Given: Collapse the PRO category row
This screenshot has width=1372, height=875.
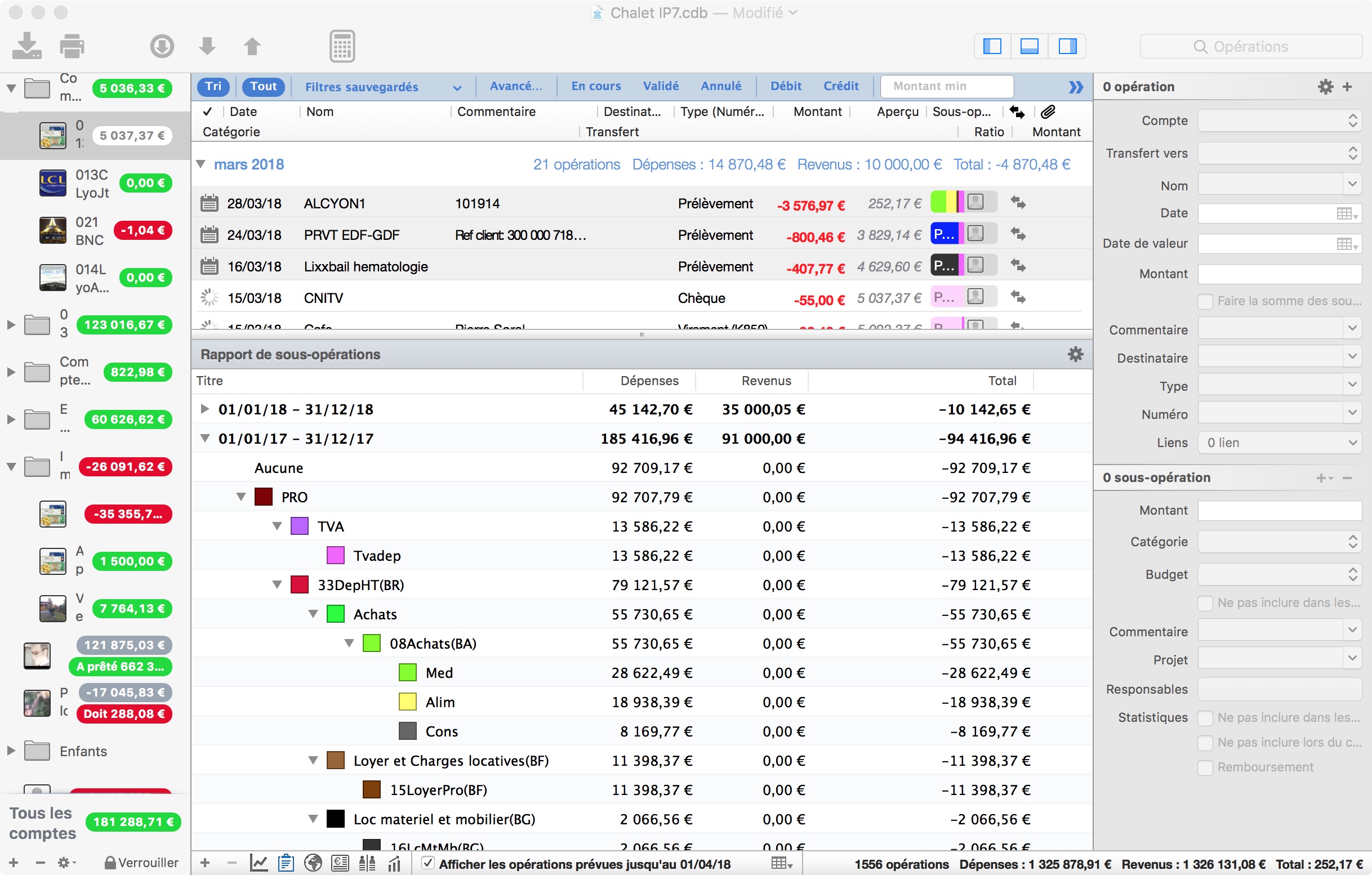Looking at the screenshot, I should (x=241, y=497).
